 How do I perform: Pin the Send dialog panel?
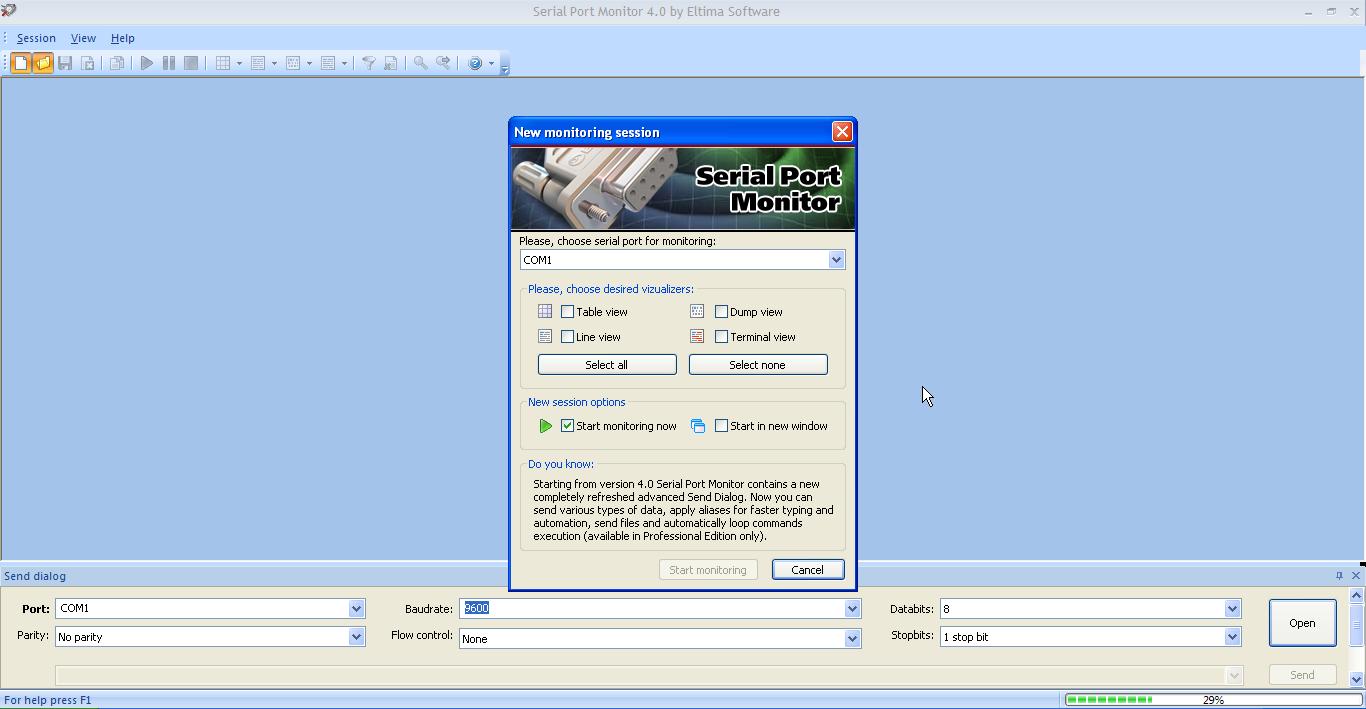pyautogui.click(x=1339, y=575)
